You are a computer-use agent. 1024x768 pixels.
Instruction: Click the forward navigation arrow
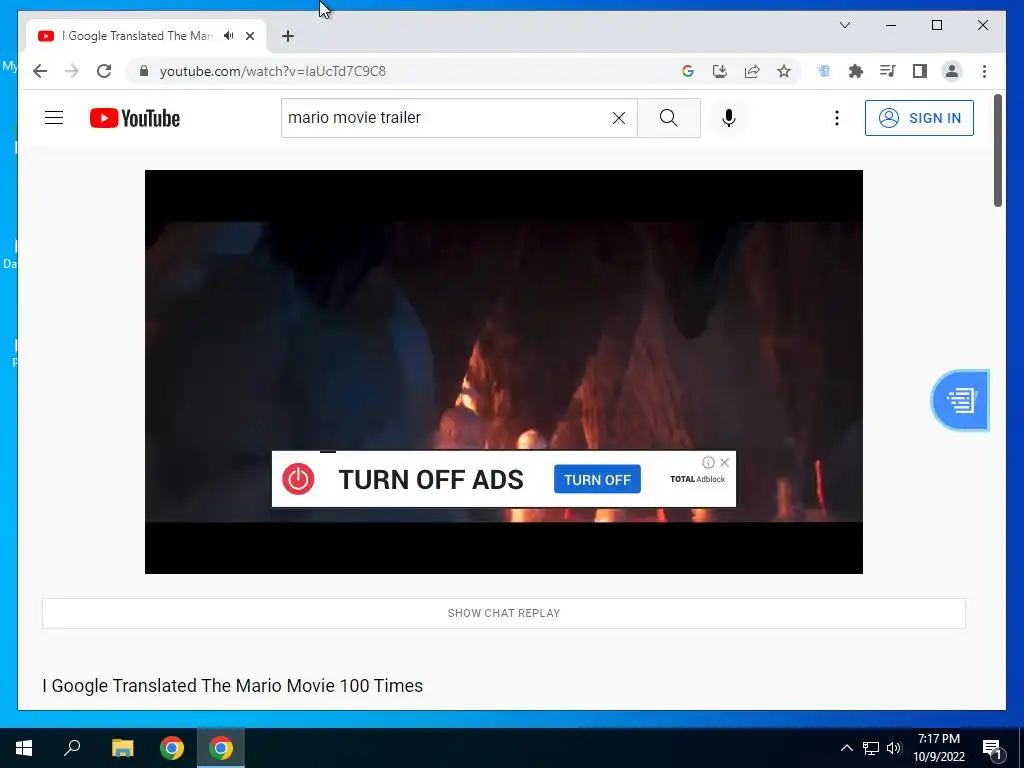click(x=72, y=71)
